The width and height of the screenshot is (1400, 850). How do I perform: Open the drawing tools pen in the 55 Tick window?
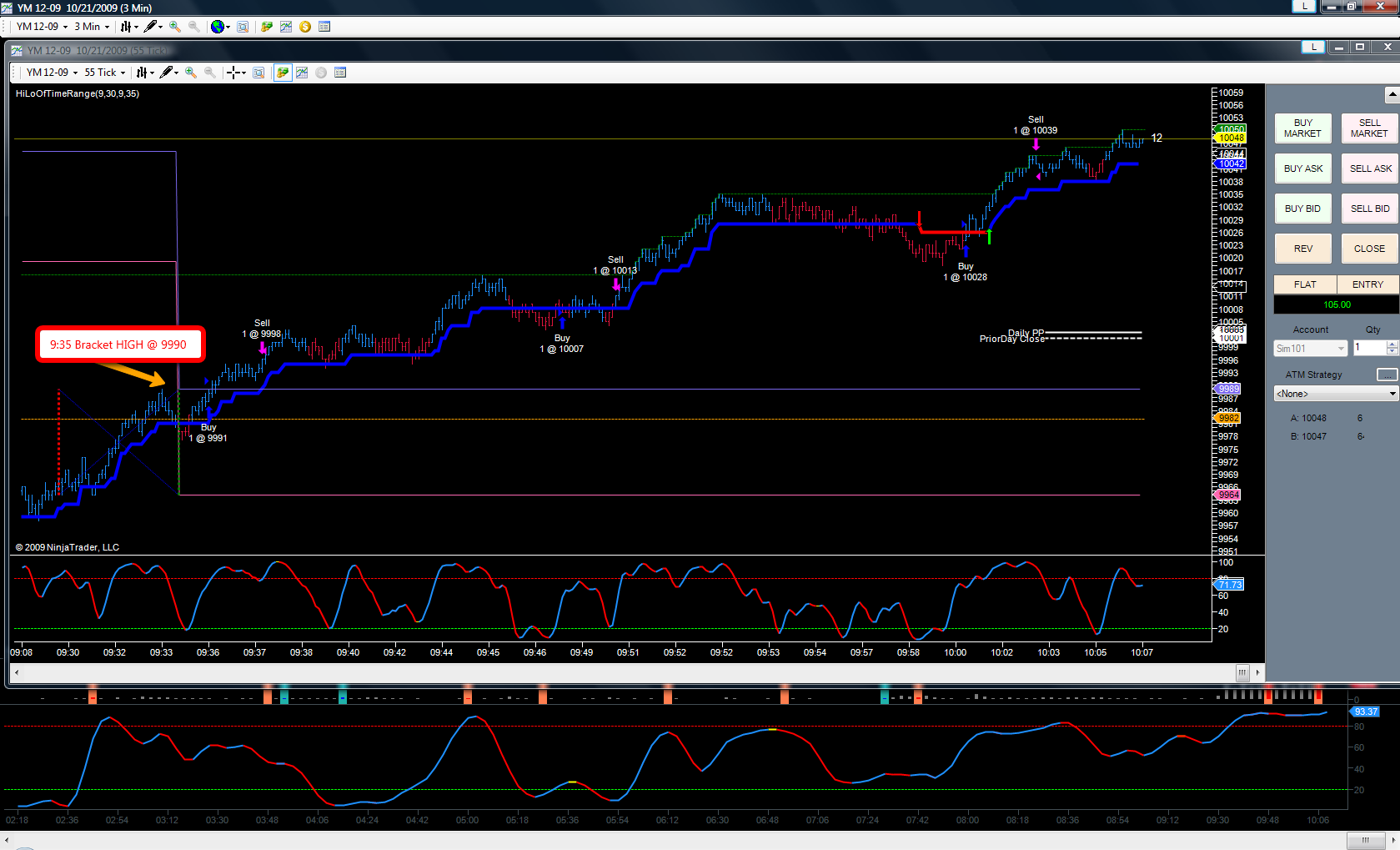[168, 73]
